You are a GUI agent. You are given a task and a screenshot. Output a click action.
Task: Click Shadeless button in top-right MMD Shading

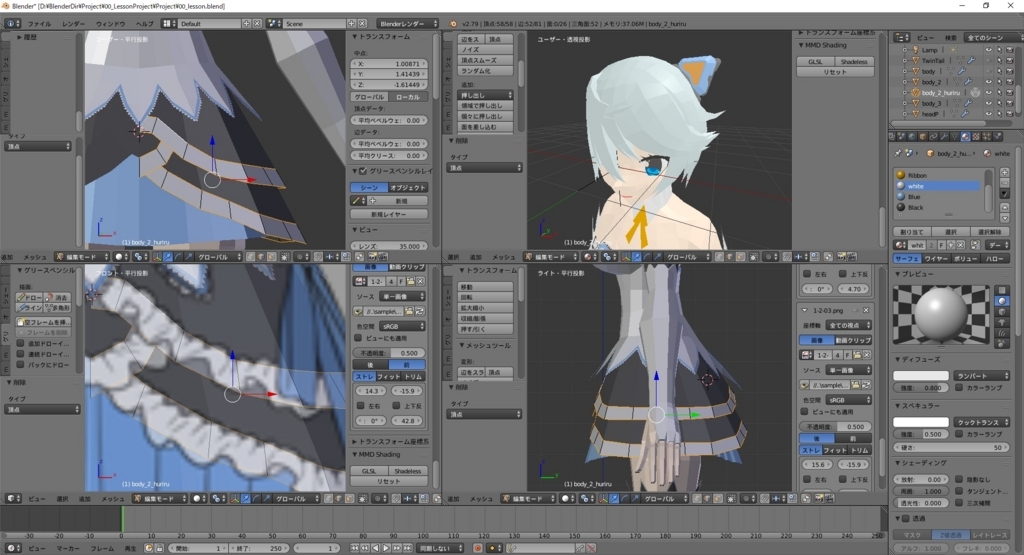click(854, 61)
